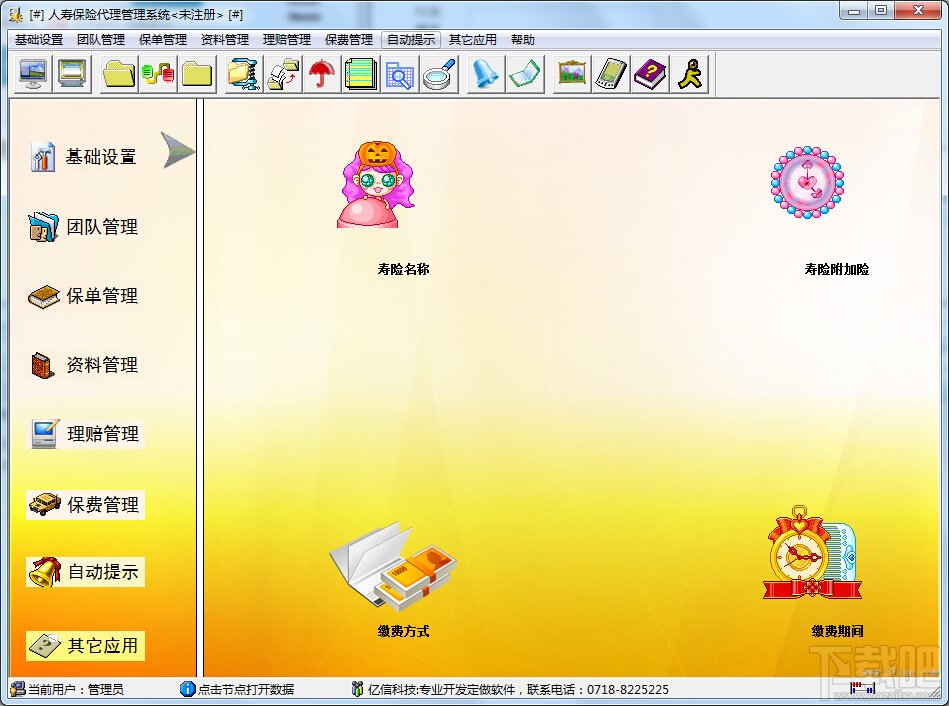Open the 资料管理 menu in the menu bar
Viewport: 949px width, 706px height.
[x=225, y=40]
